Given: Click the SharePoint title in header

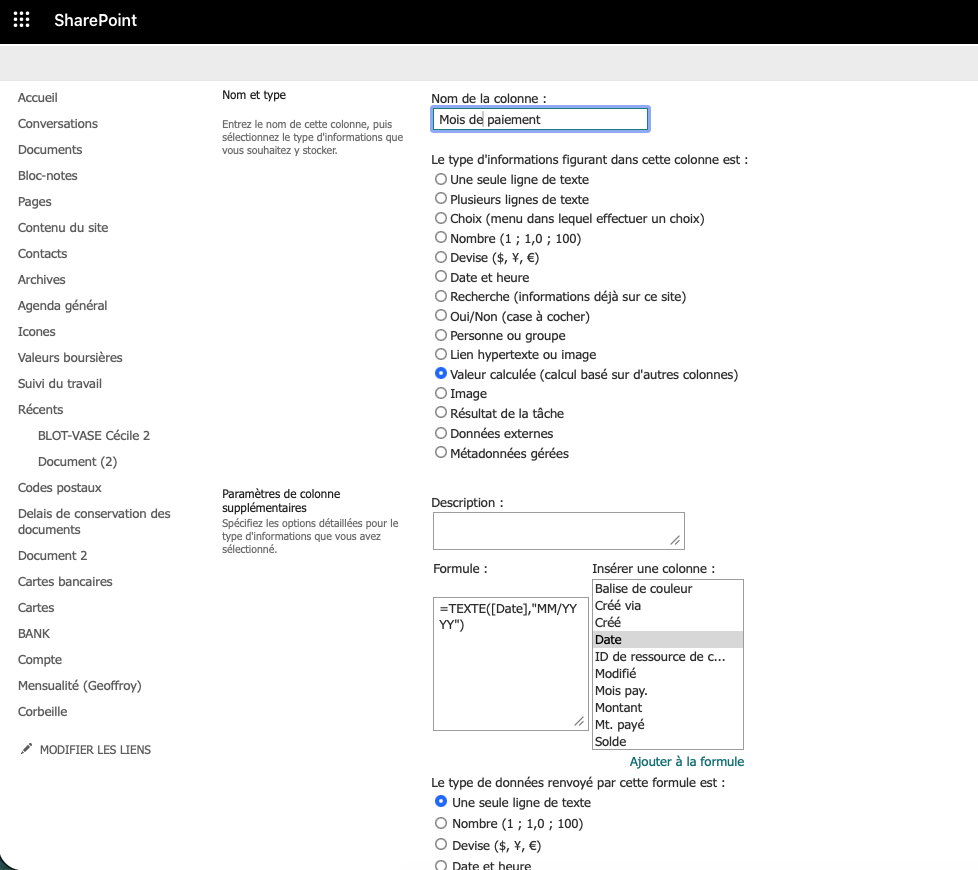Looking at the screenshot, I should [95, 20].
